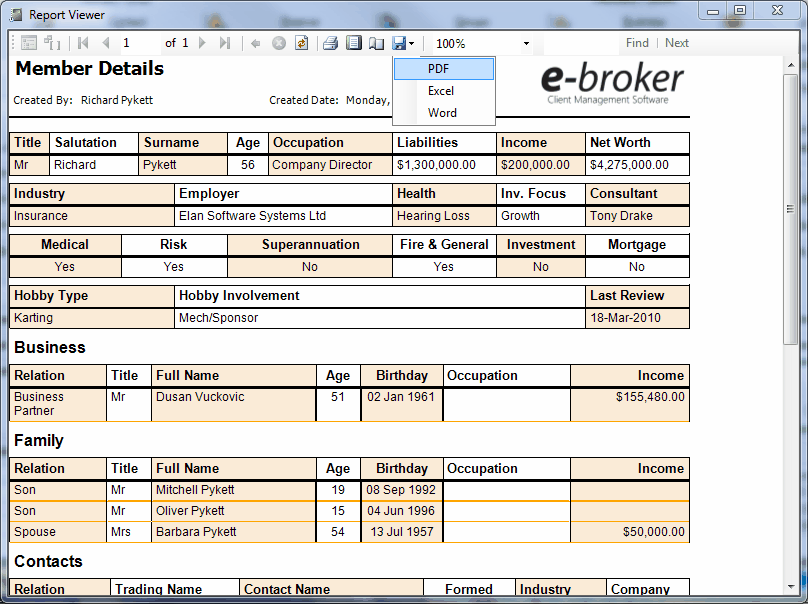Viewport: 808px width, 604px height.
Task: Close the Report Viewer window
Action: point(778,11)
